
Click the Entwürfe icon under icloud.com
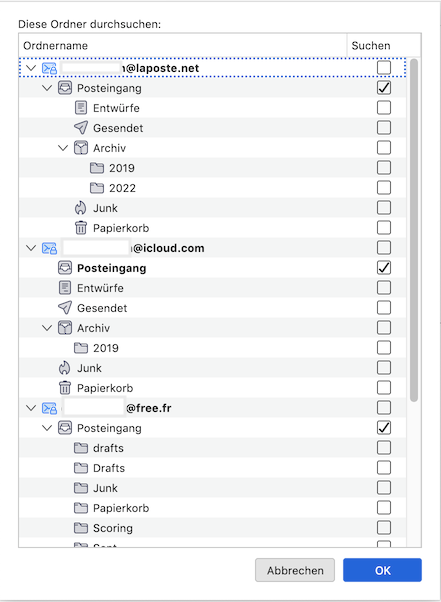pyautogui.click(x=65, y=288)
